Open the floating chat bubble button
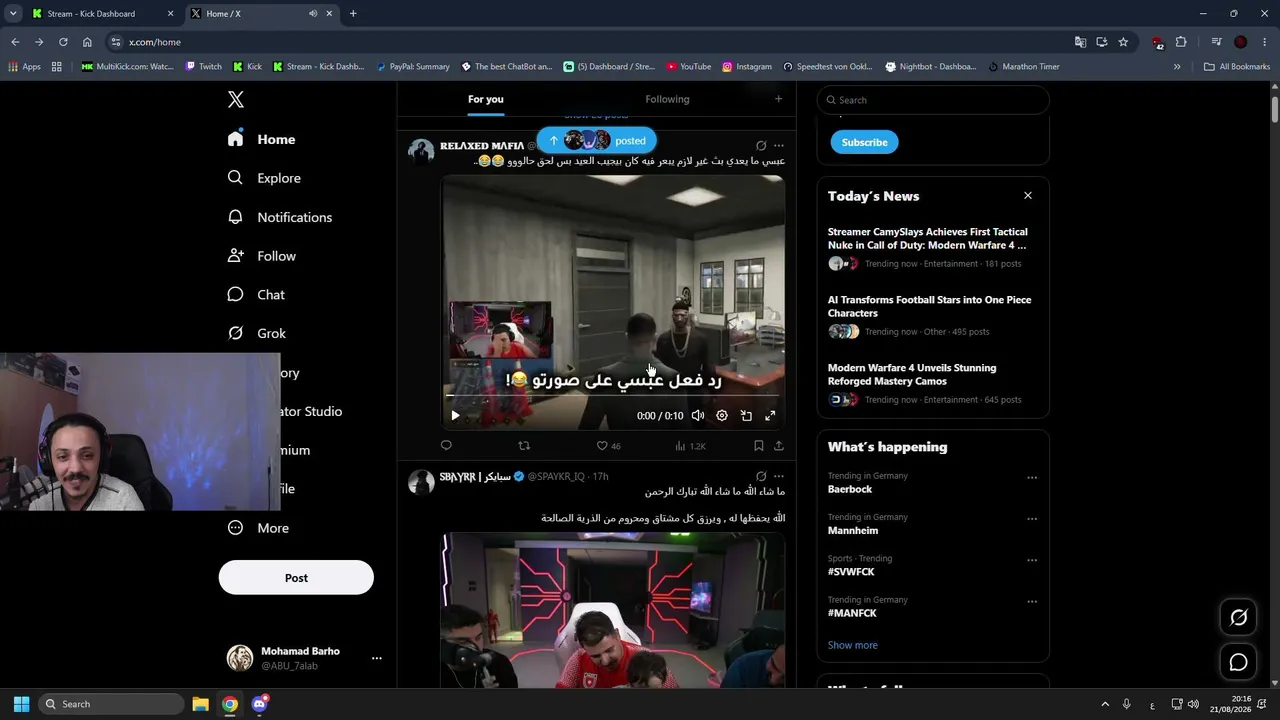 (1238, 662)
